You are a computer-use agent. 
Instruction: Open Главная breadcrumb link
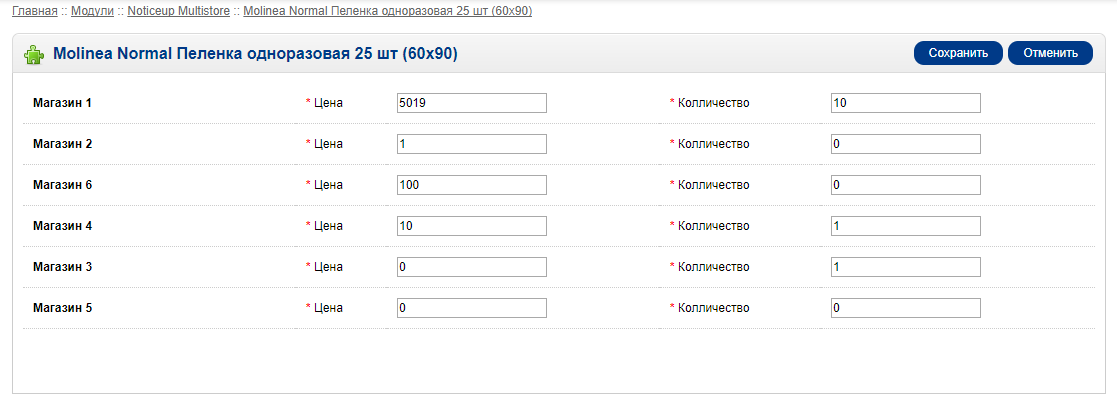[35, 11]
